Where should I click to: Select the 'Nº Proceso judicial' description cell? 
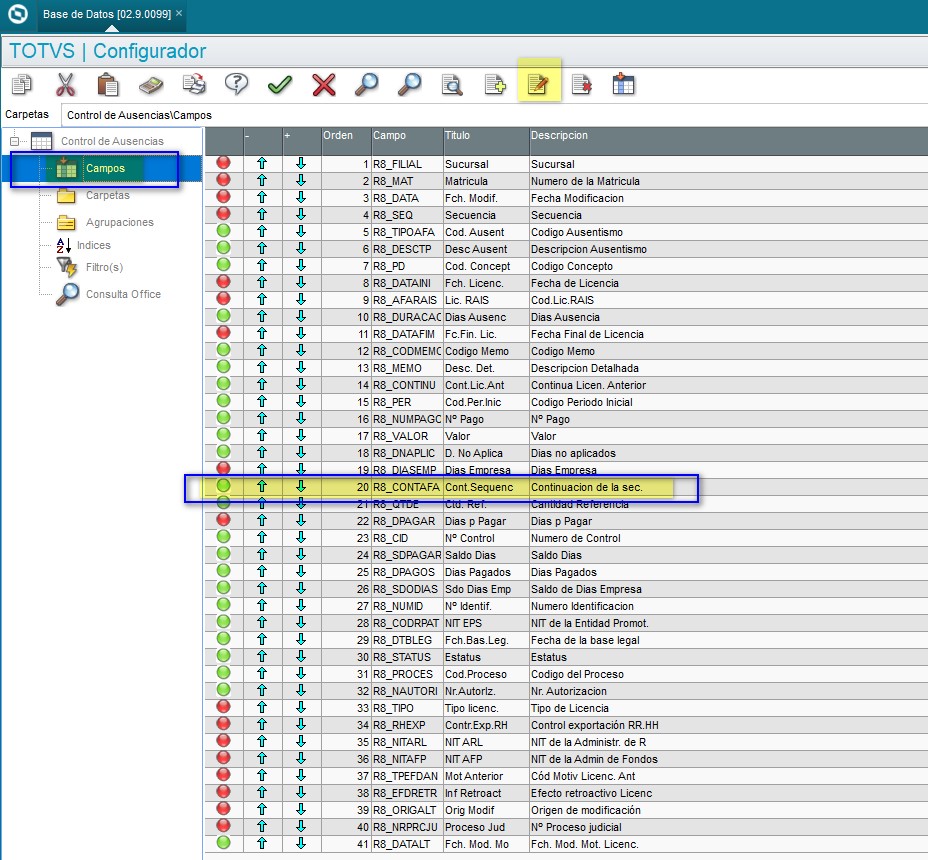(728, 827)
